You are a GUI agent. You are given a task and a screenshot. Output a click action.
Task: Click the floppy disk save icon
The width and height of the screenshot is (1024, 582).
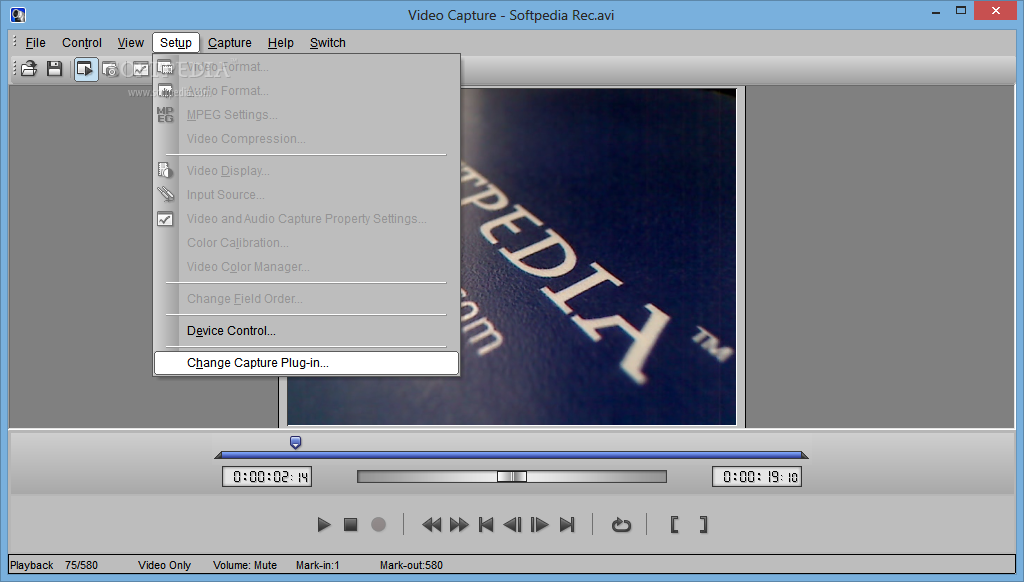pyautogui.click(x=55, y=69)
